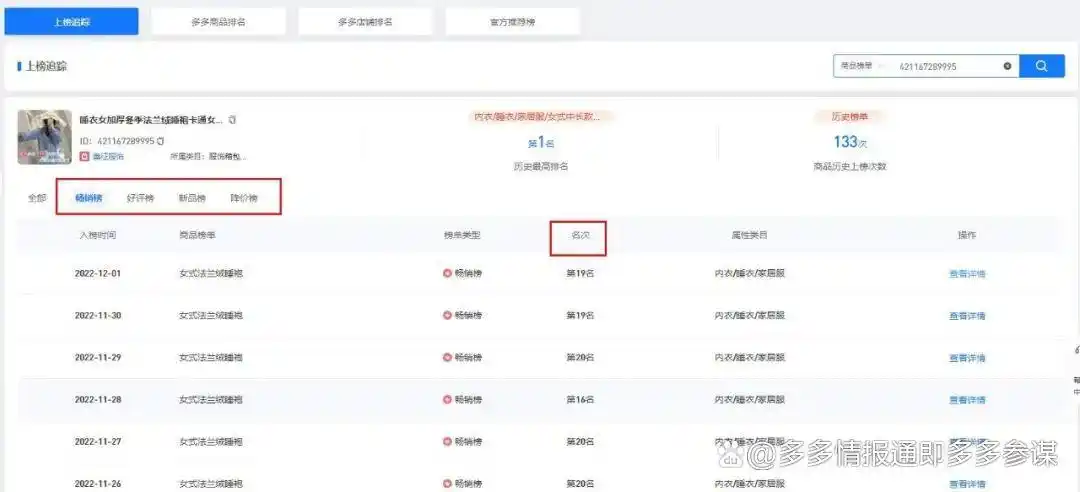Click the 内衣/睡衣/家居服 category badge at top

coord(541,116)
